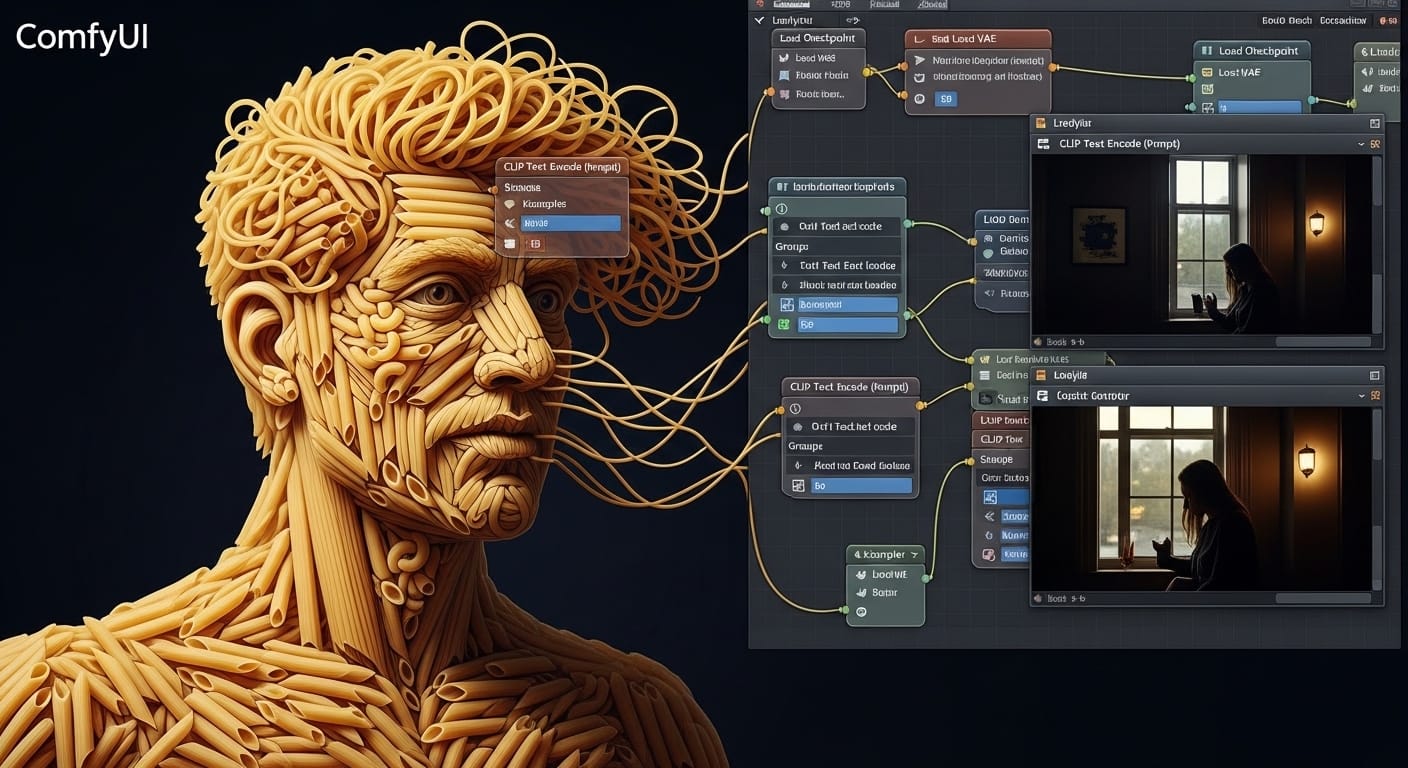Expand the chevron in 'CLIP Test Encode (Prmpt)' preview header

click(1361, 144)
